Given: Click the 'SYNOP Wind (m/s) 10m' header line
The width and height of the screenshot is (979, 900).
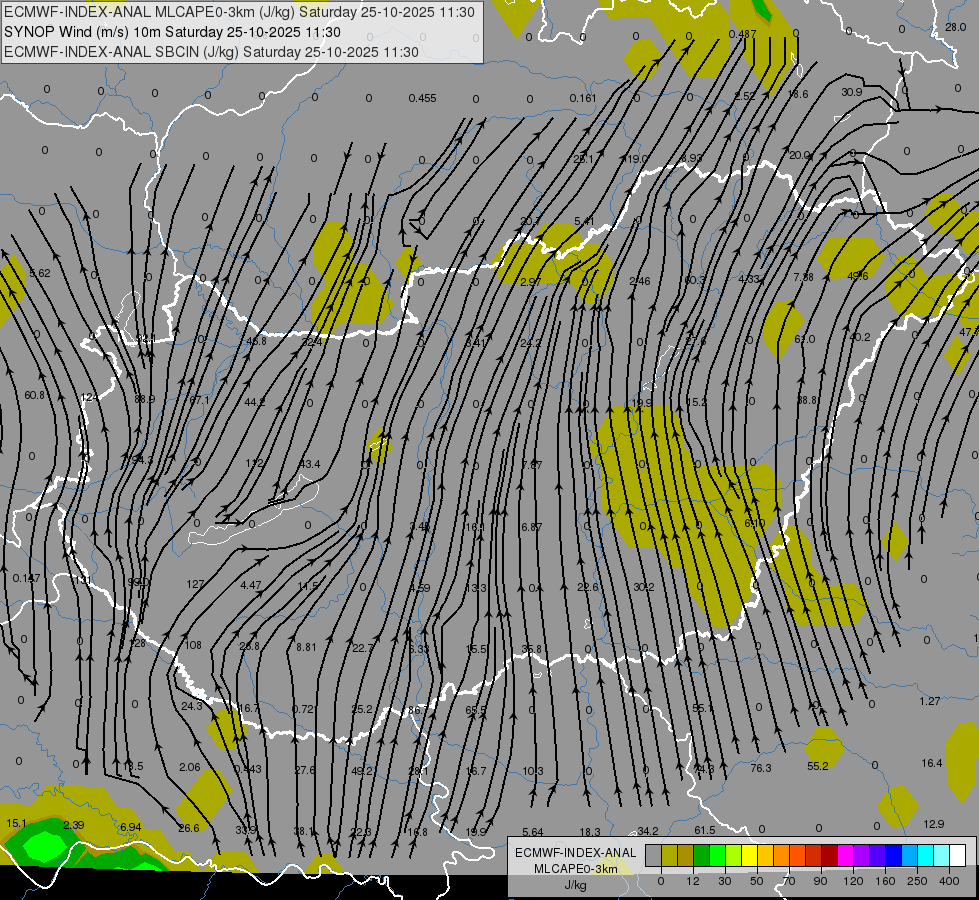Looking at the screenshot, I should [x=172, y=32].
